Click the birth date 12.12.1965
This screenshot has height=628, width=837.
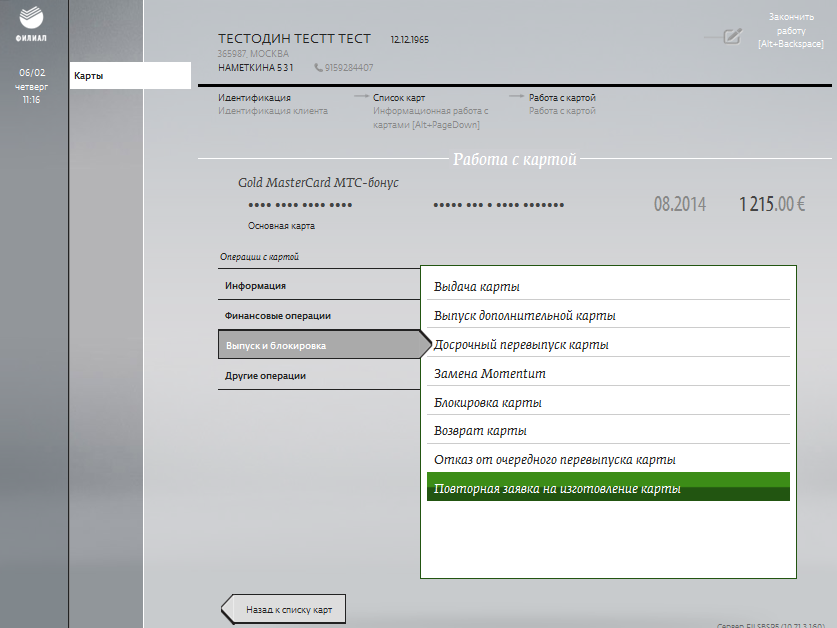[409, 40]
